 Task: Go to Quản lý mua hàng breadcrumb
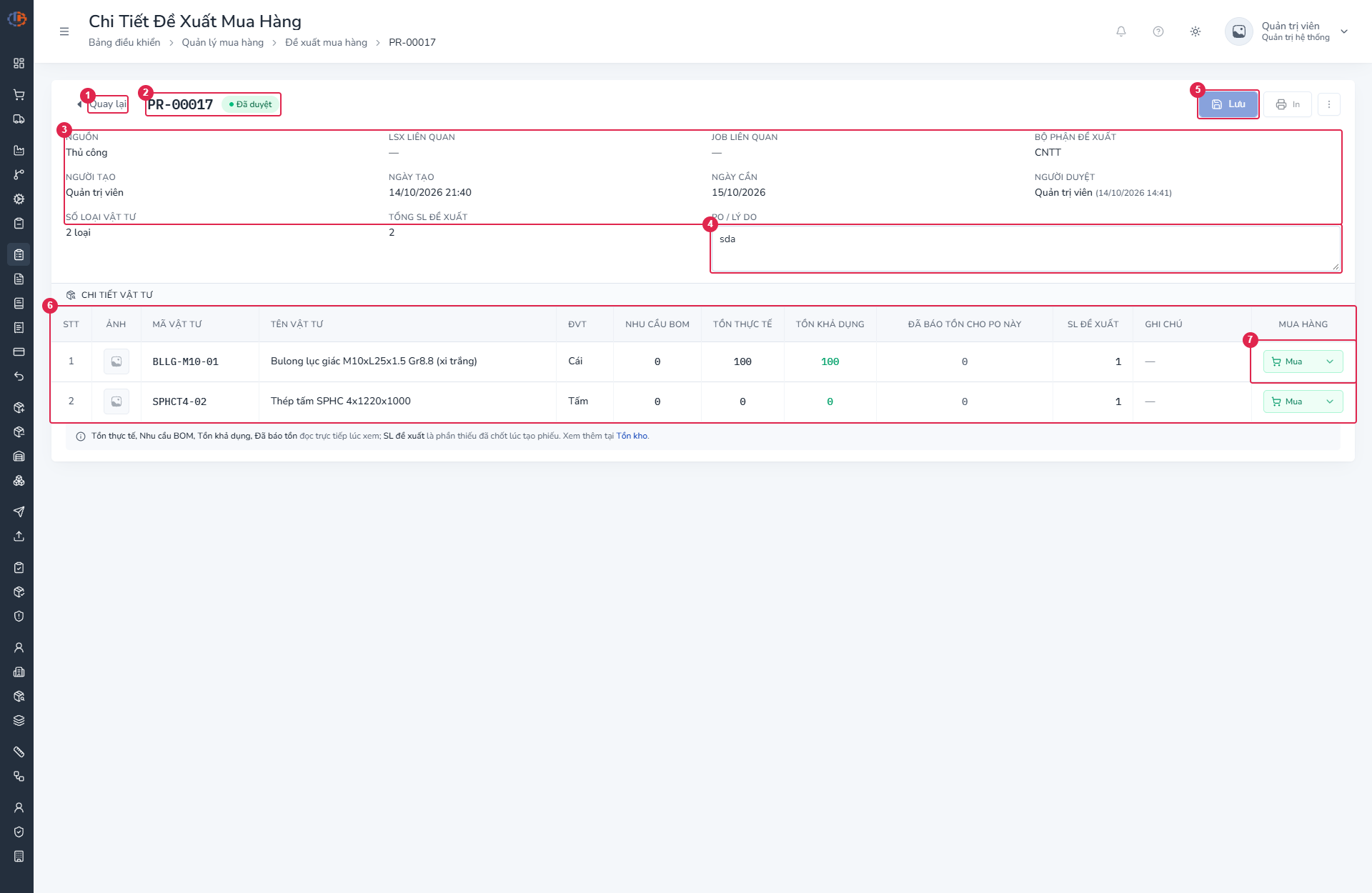tap(223, 43)
